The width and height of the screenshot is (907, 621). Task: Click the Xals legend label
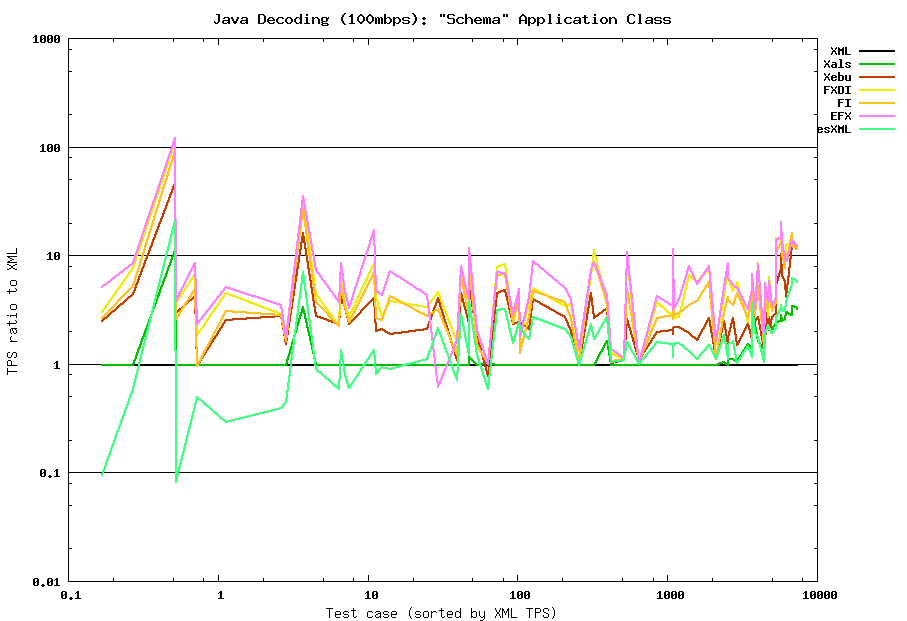click(837, 64)
